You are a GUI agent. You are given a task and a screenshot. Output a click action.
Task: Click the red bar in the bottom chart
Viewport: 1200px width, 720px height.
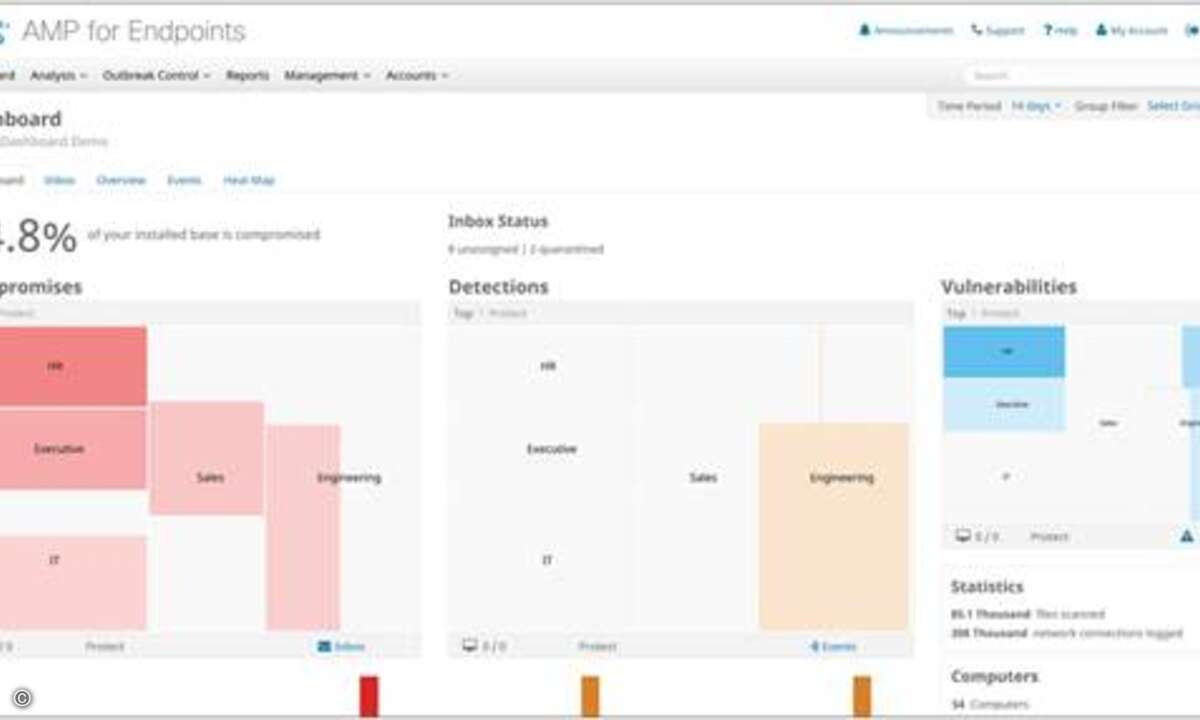pyautogui.click(x=369, y=696)
